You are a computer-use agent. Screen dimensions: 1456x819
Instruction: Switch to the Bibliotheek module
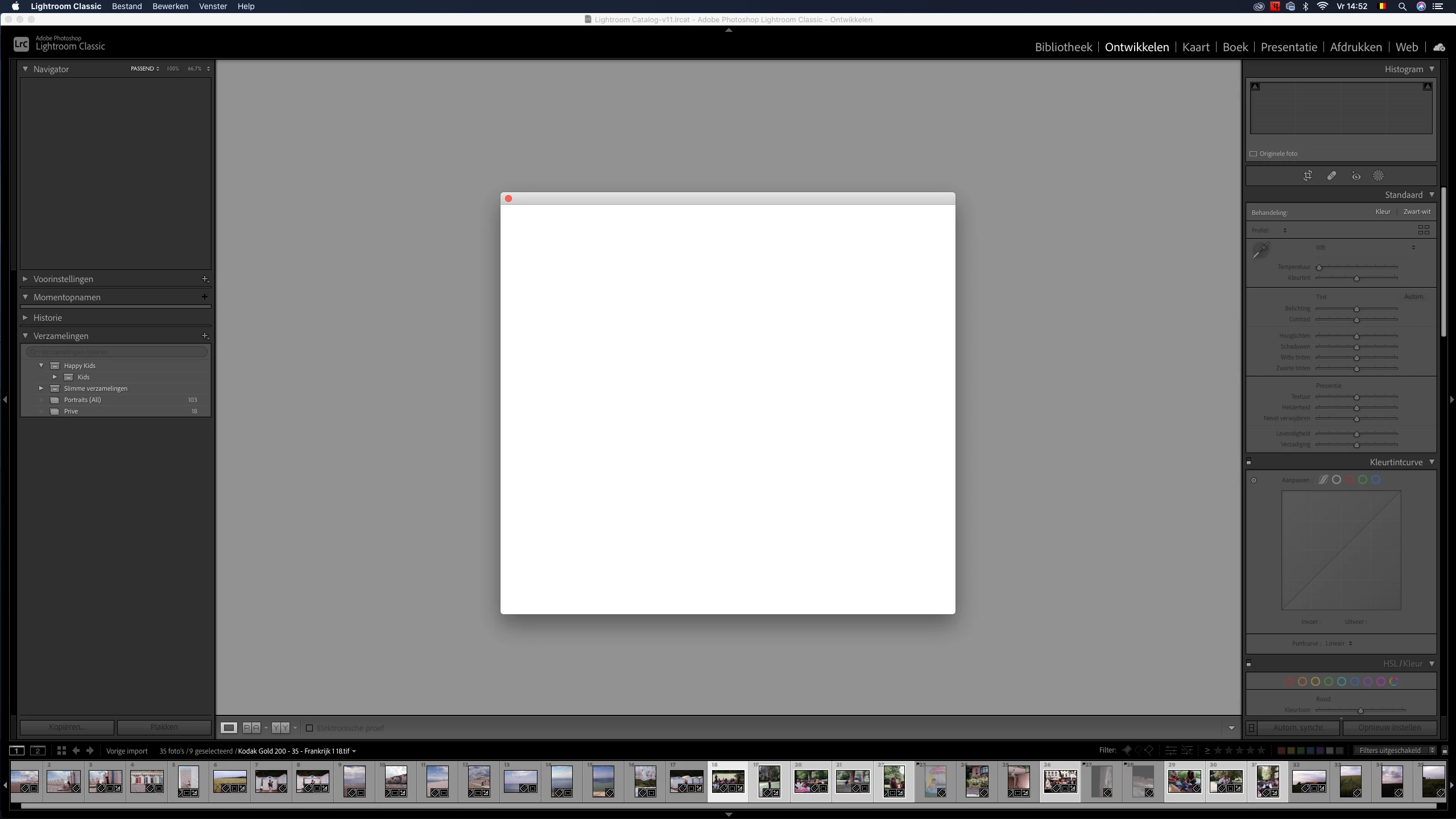(x=1063, y=47)
